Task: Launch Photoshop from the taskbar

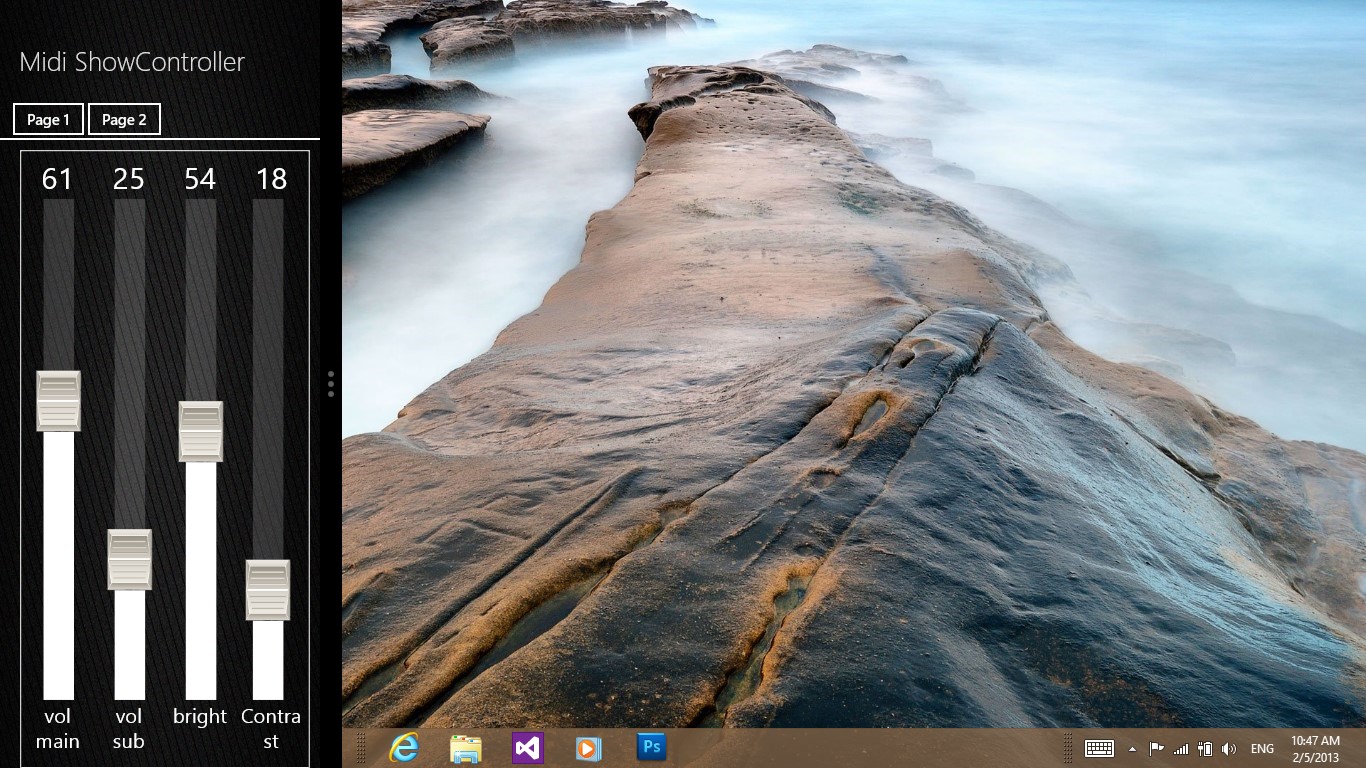Action: 651,748
